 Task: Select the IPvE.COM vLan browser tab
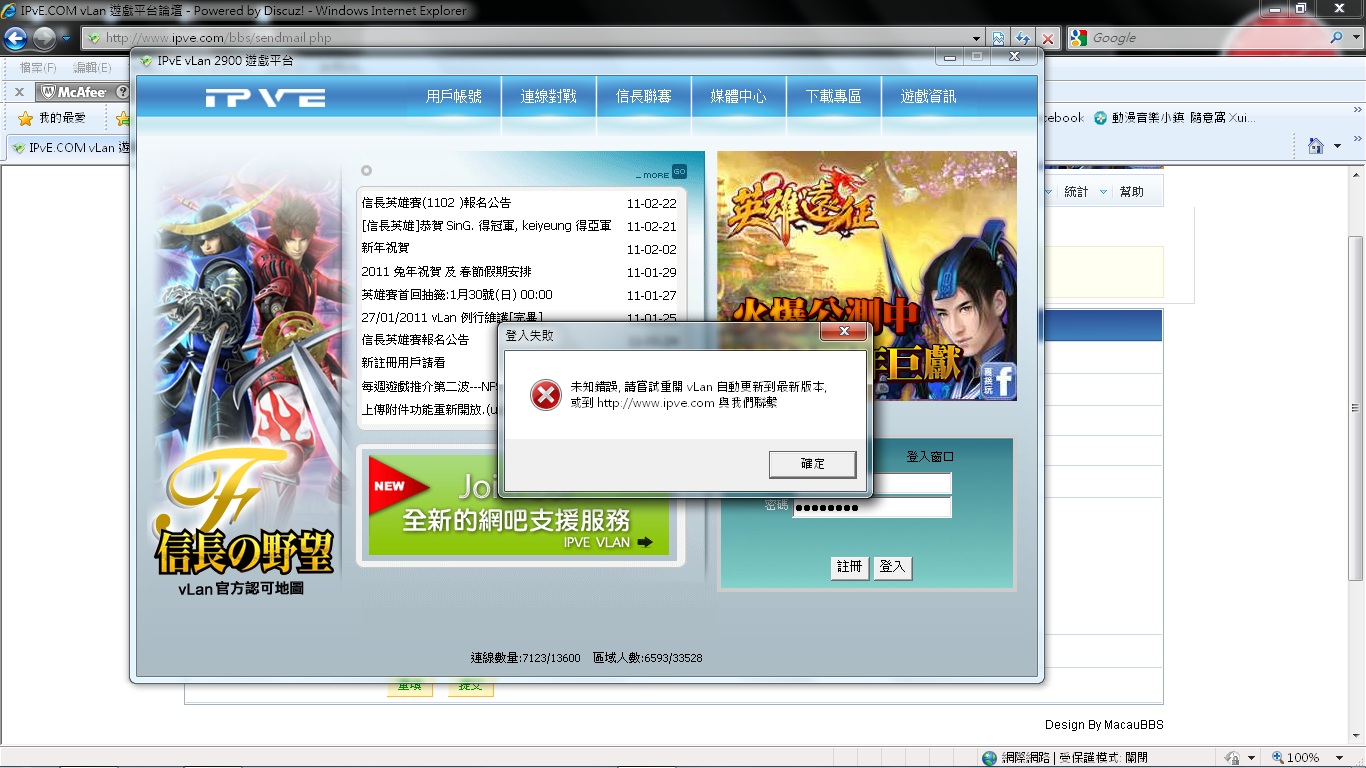70,147
